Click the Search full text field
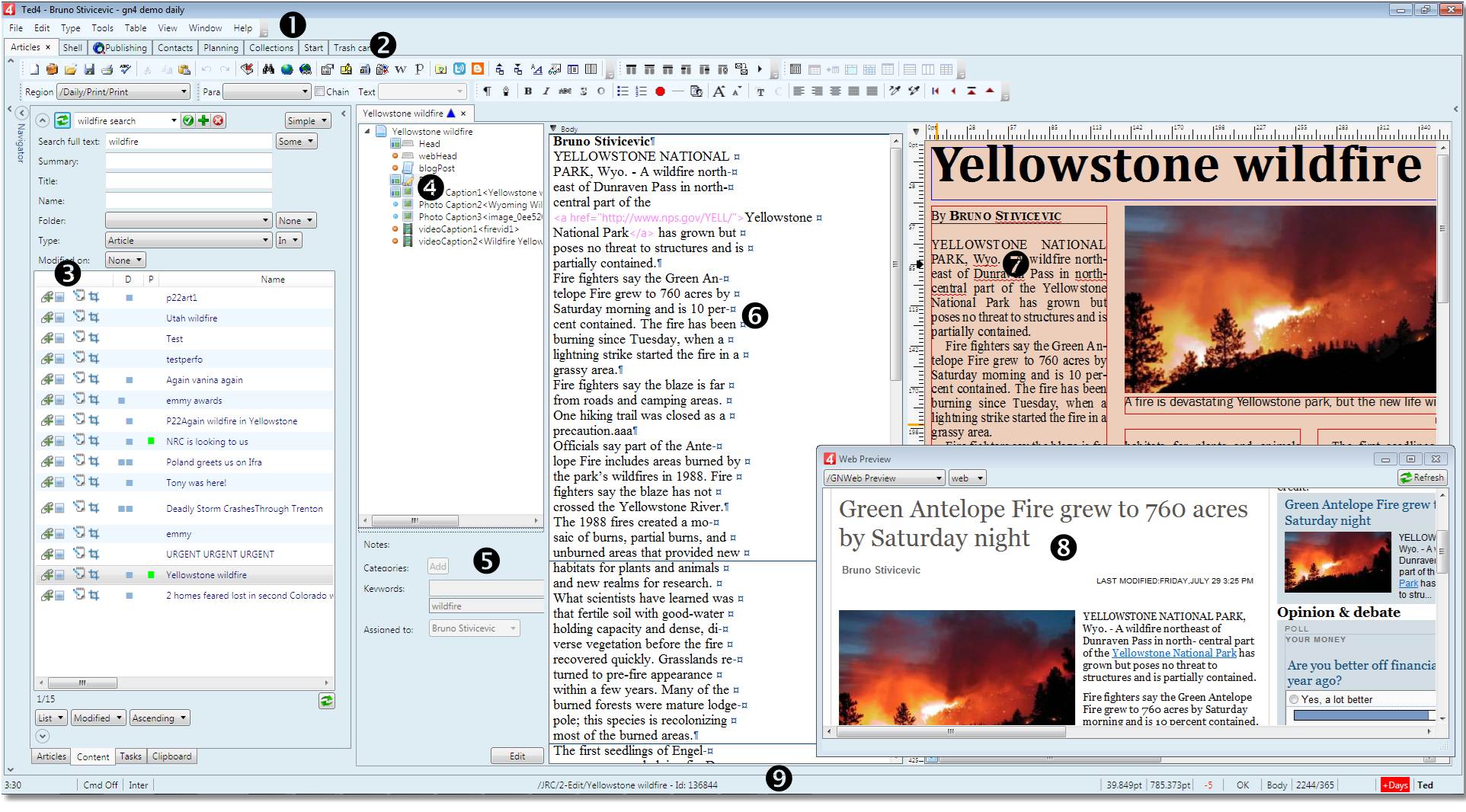This screenshot has height=812, width=1466. tap(188, 141)
